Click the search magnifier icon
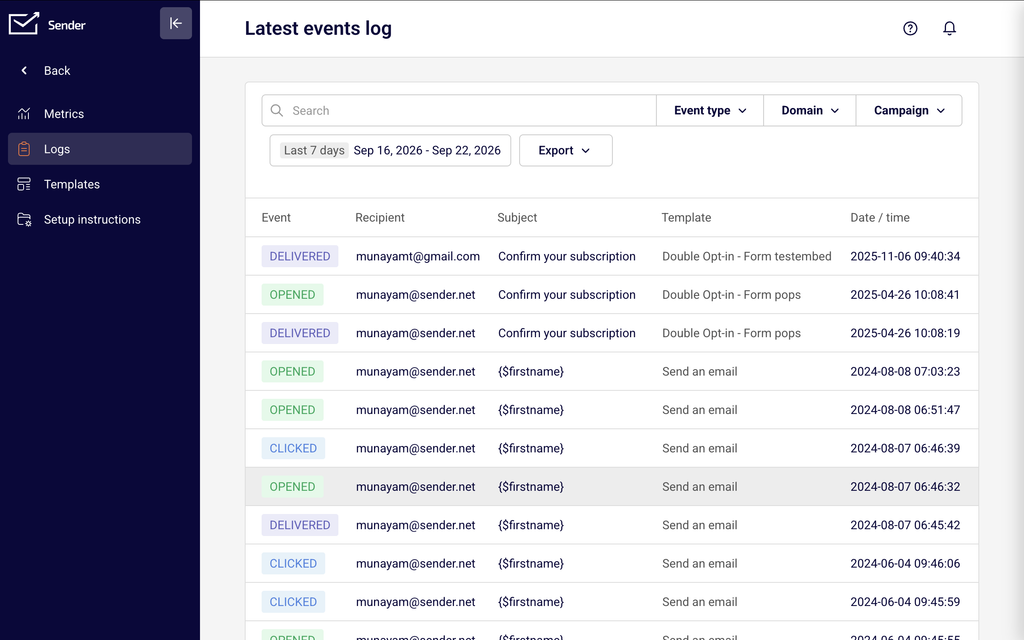1024x640 pixels. 277,110
